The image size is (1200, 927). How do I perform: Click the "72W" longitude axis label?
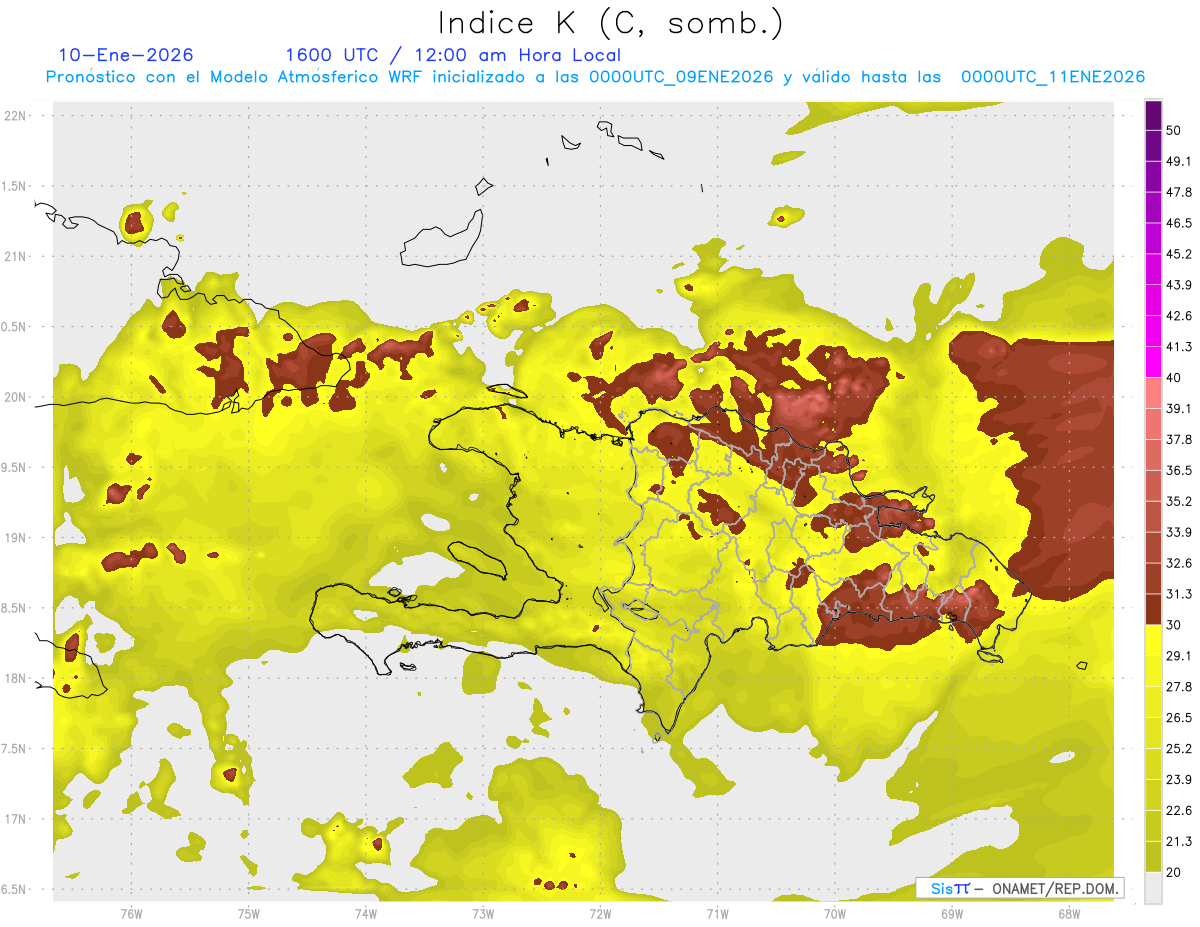coord(600,914)
